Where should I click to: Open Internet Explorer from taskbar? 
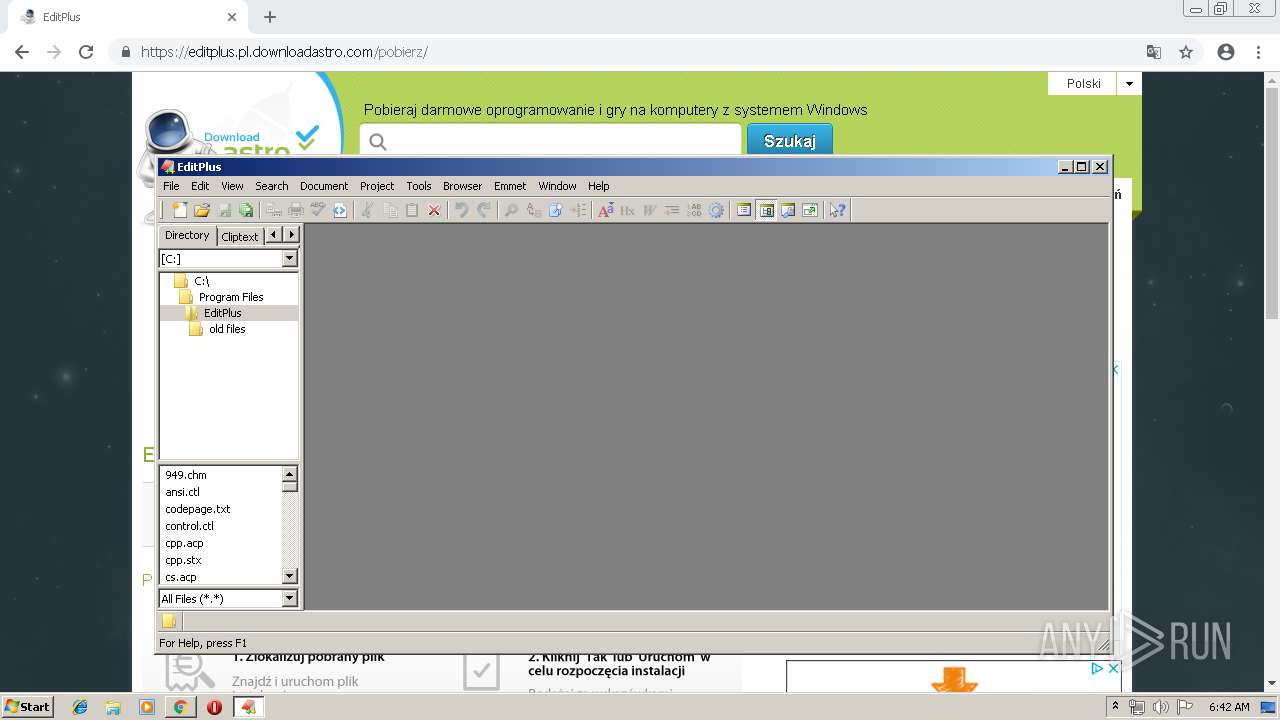coord(80,707)
